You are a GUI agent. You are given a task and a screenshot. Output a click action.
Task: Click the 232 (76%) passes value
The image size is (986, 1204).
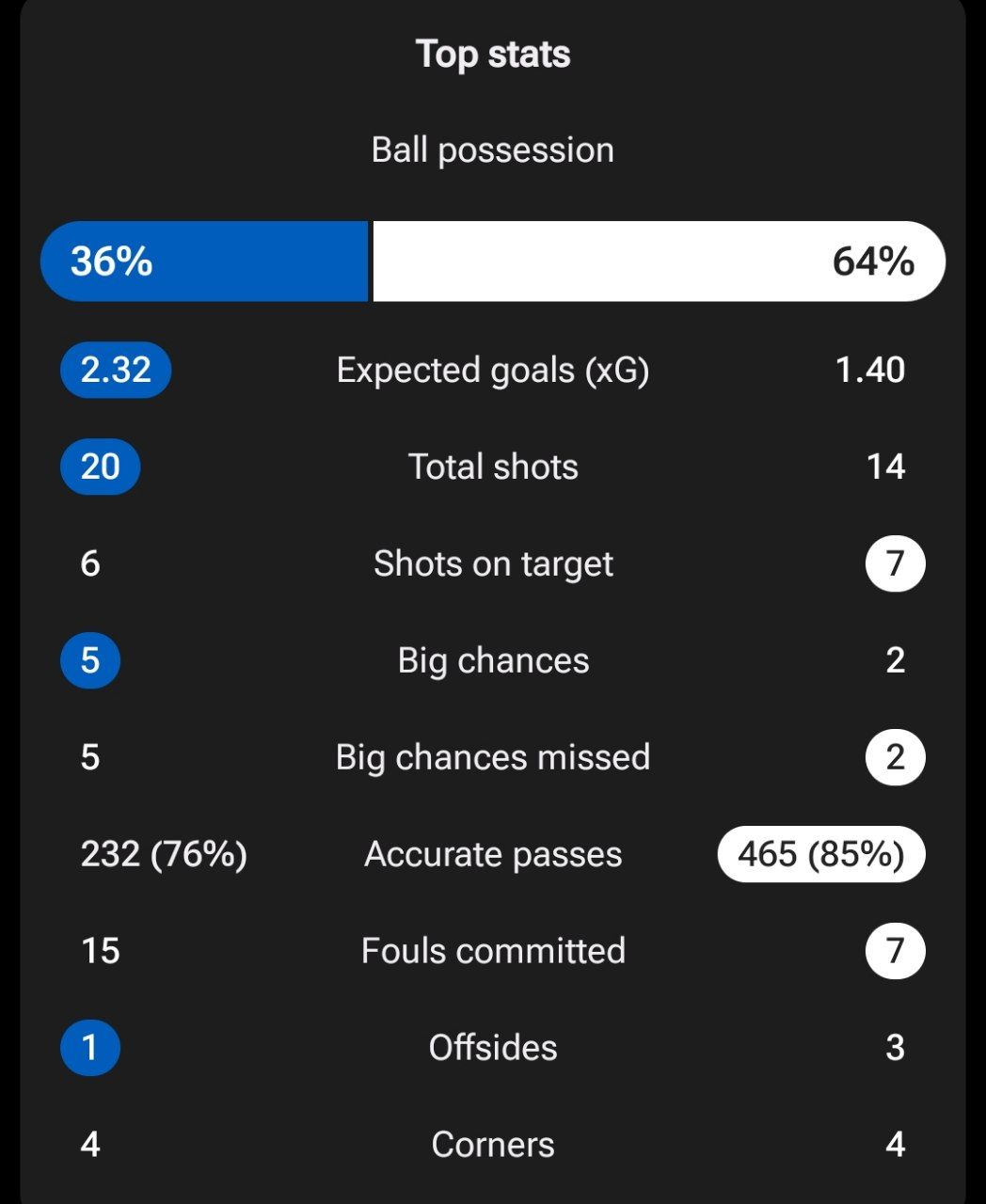[164, 854]
